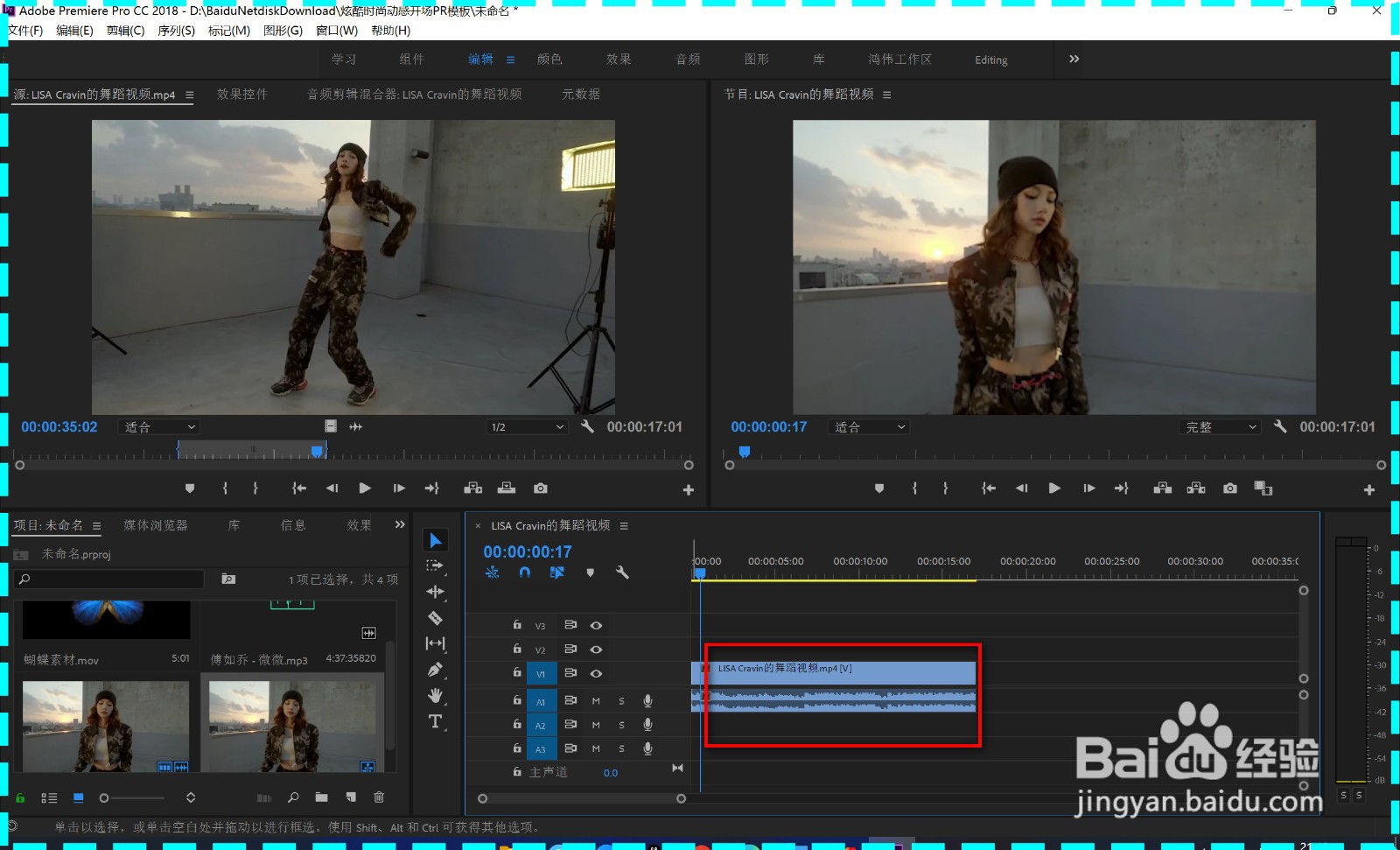Screen dimensions: 1400x850
Task: Play the Program monitor video
Action: click(x=1054, y=488)
